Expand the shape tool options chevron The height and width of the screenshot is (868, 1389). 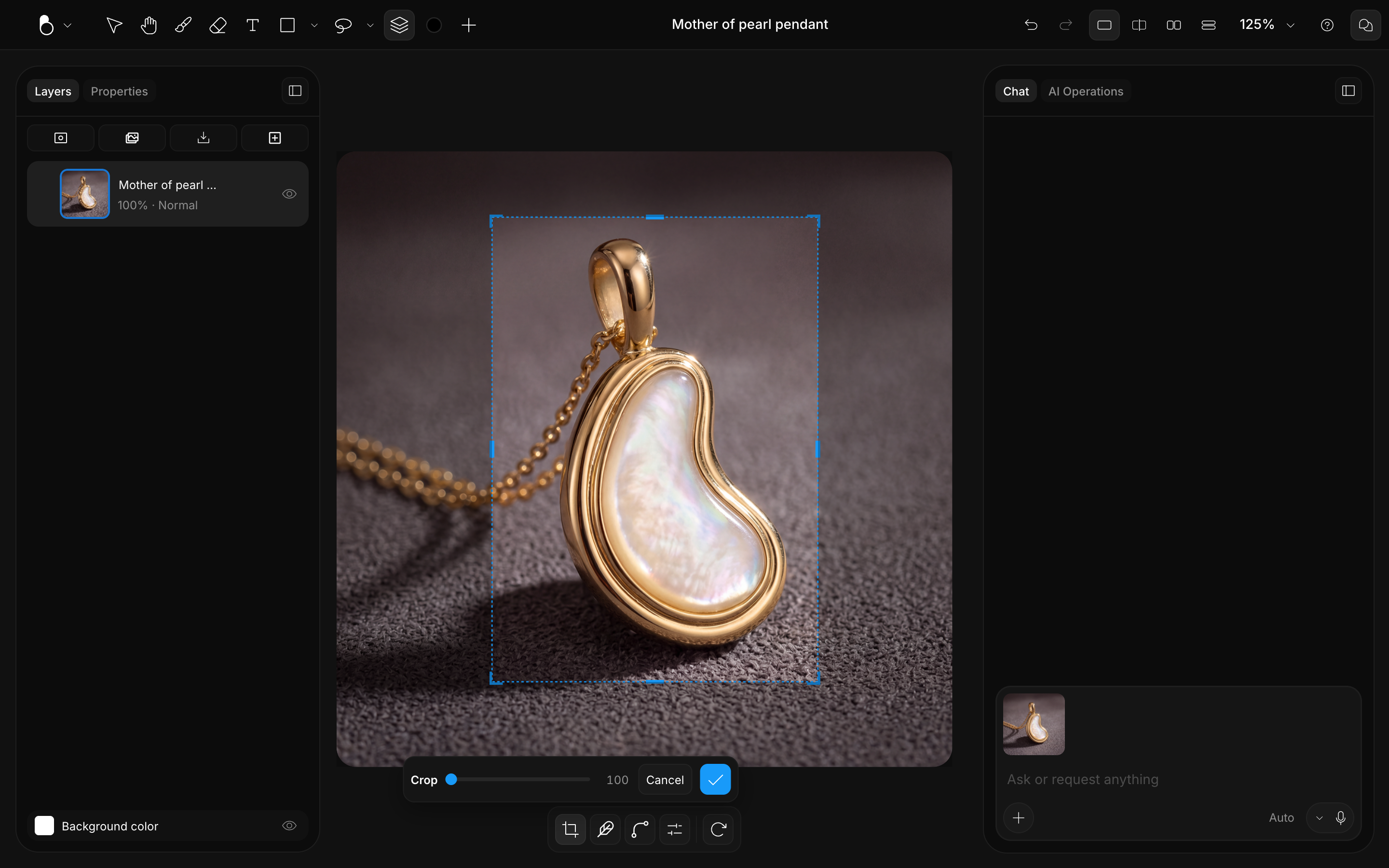click(x=314, y=25)
